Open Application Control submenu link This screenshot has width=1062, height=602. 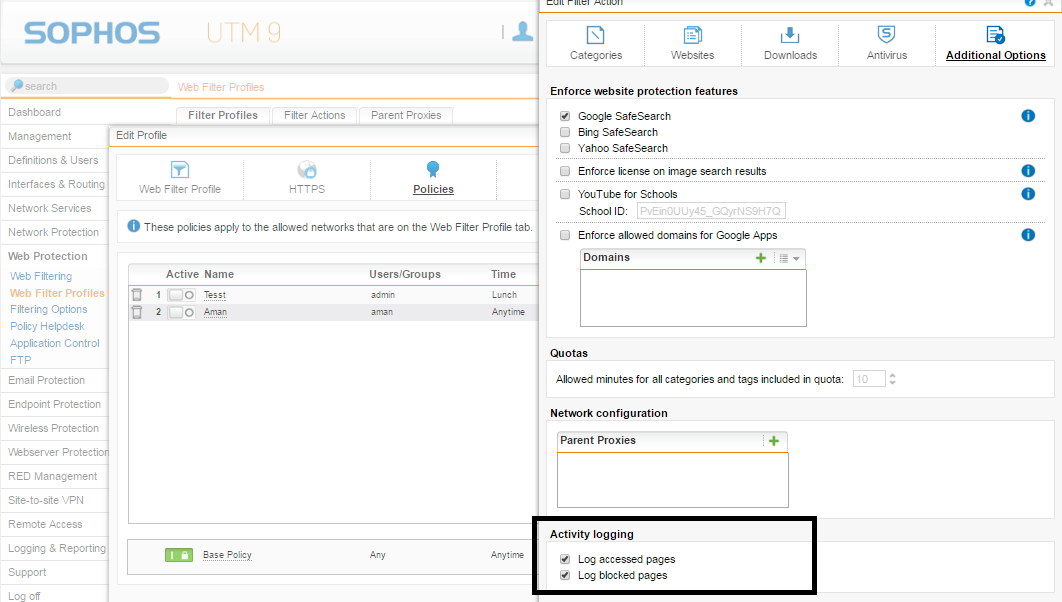55,343
